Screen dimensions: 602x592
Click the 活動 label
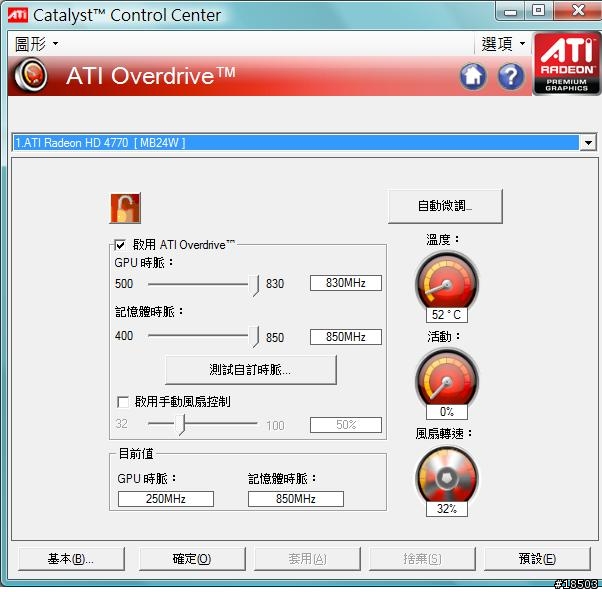click(x=443, y=337)
